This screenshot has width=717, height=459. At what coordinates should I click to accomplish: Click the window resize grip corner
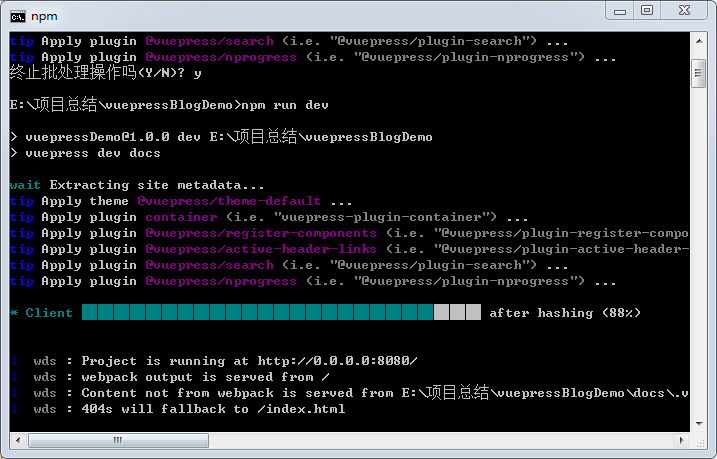click(700, 441)
